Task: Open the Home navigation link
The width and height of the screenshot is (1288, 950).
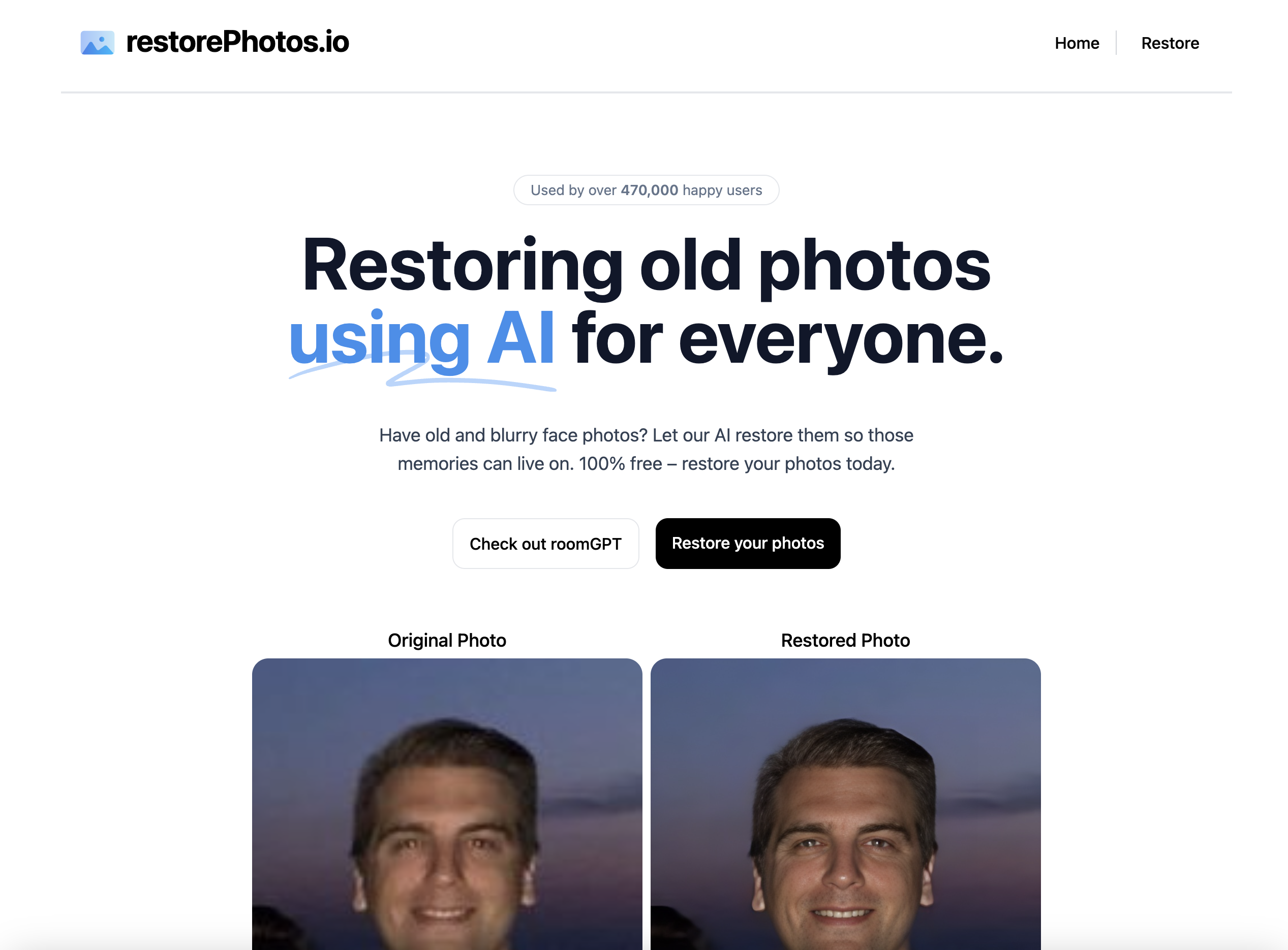Action: 1077,43
